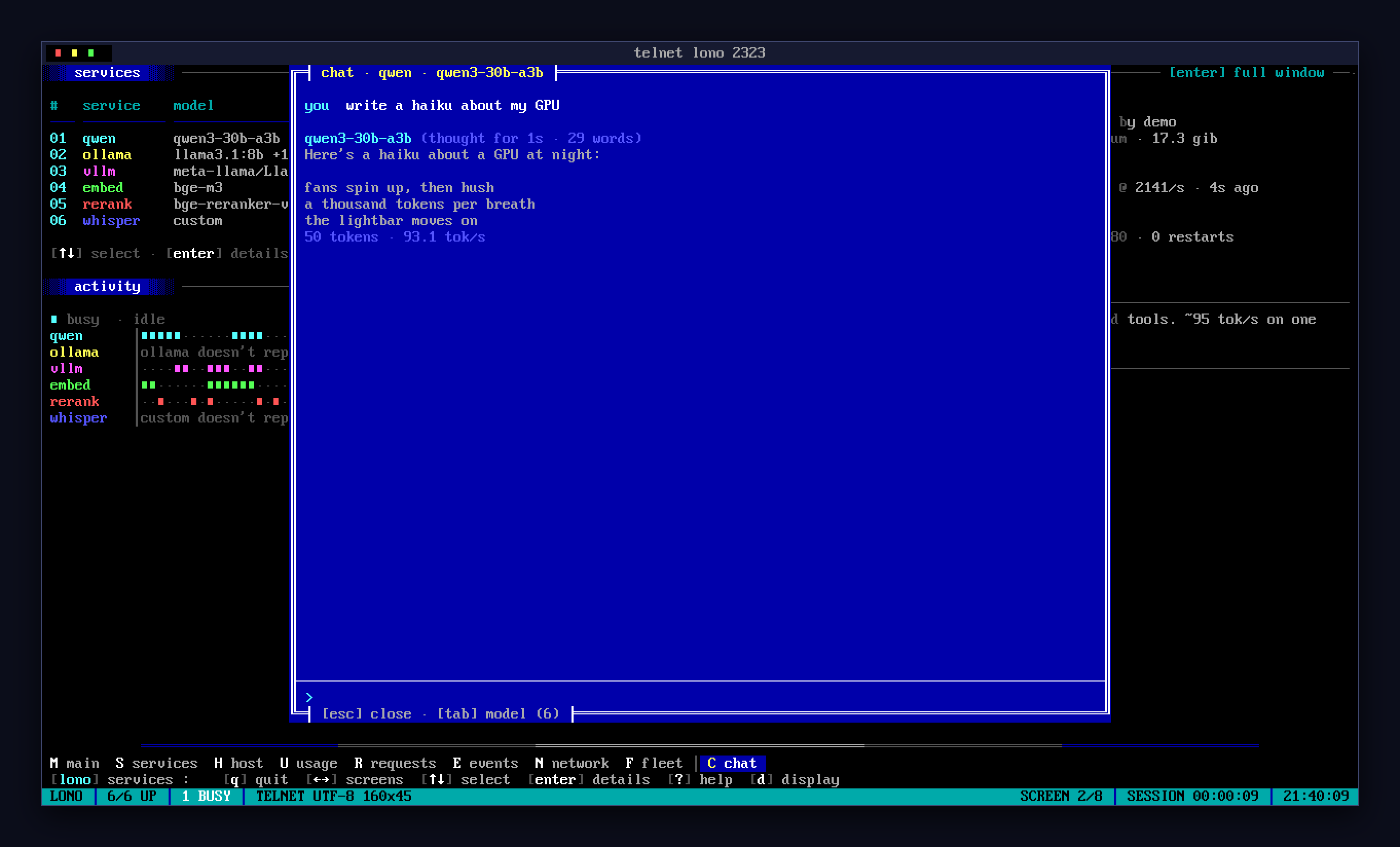The image size is (1400, 847).
Task: Select service row 05 rerank
Action: [169, 204]
